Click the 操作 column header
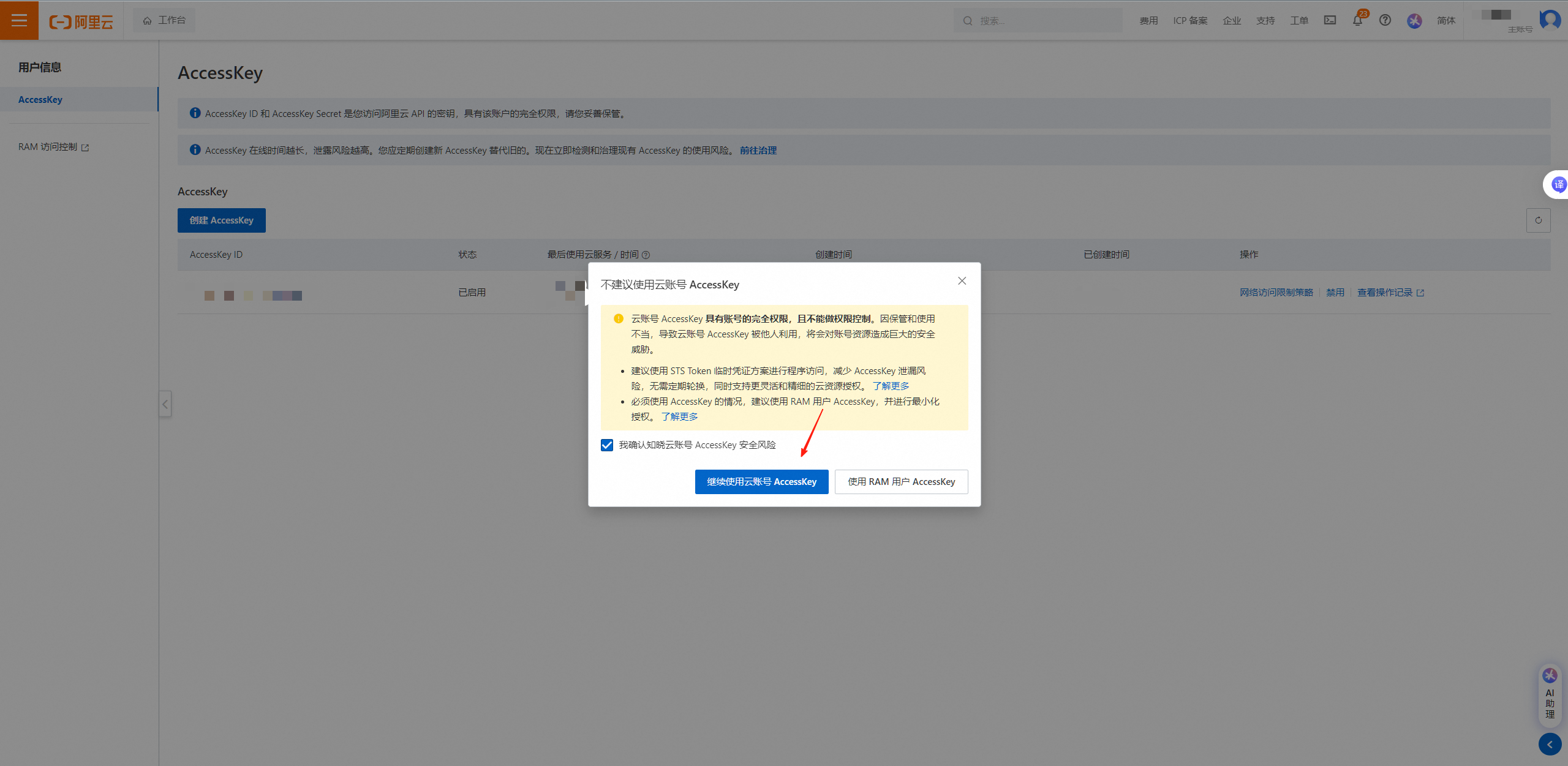Screen dimensions: 1568x766 (1249, 255)
